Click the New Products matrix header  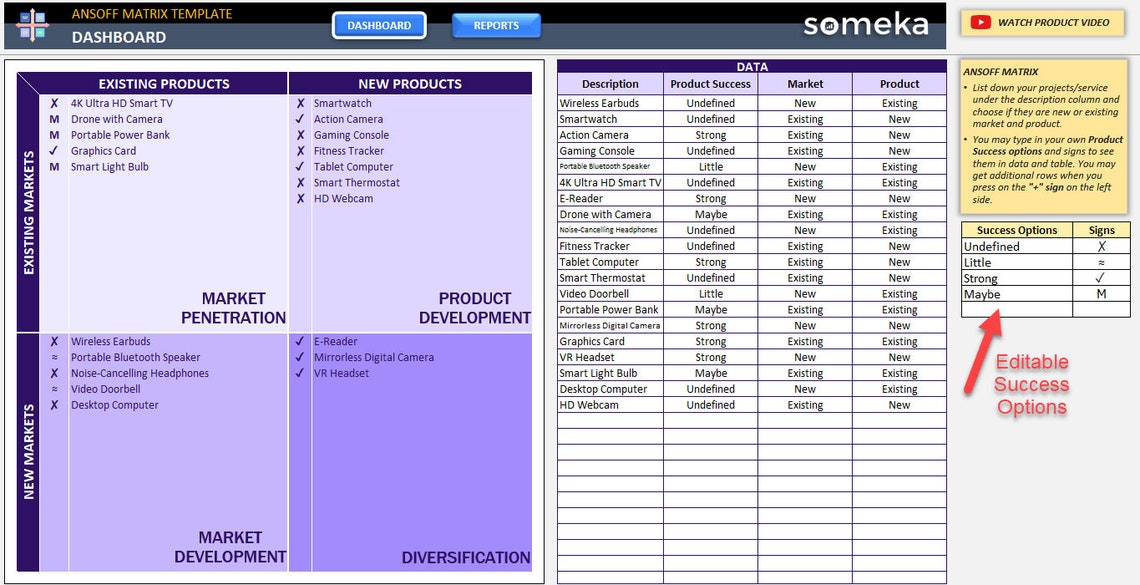click(x=410, y=84)
